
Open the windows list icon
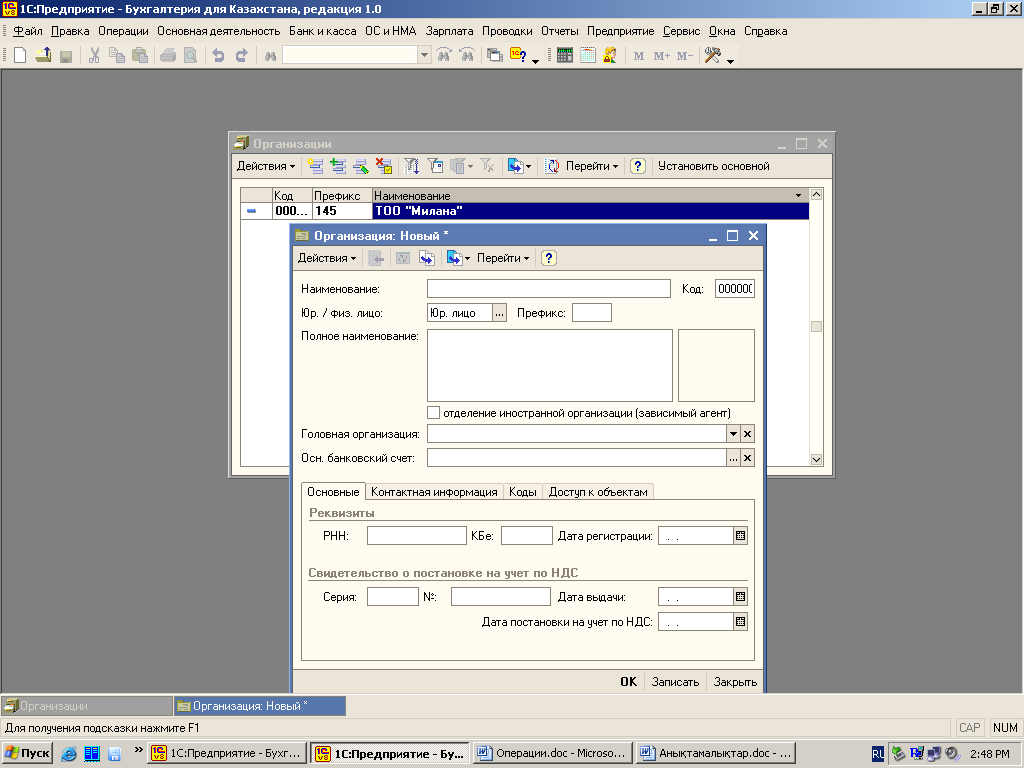(495, 56)
